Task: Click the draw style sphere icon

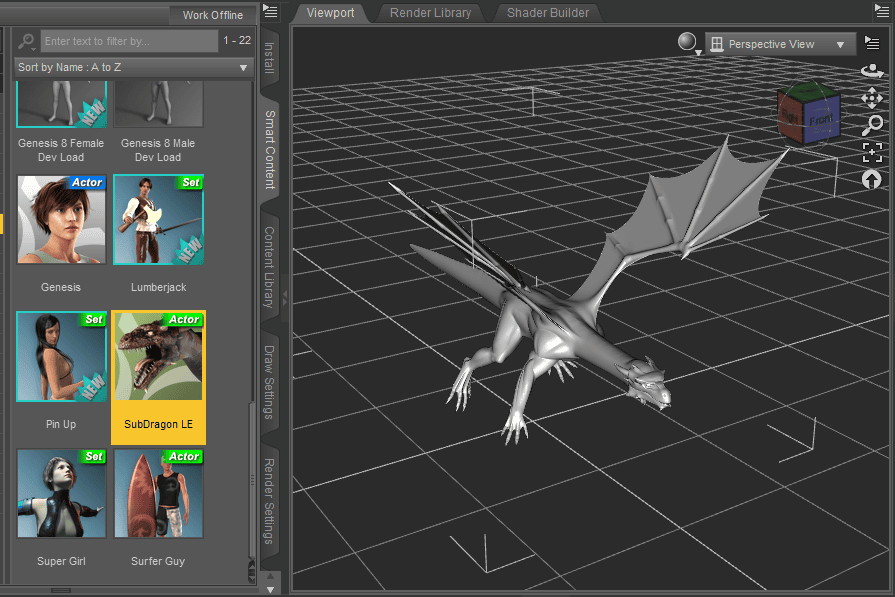Action: point(686,42)
